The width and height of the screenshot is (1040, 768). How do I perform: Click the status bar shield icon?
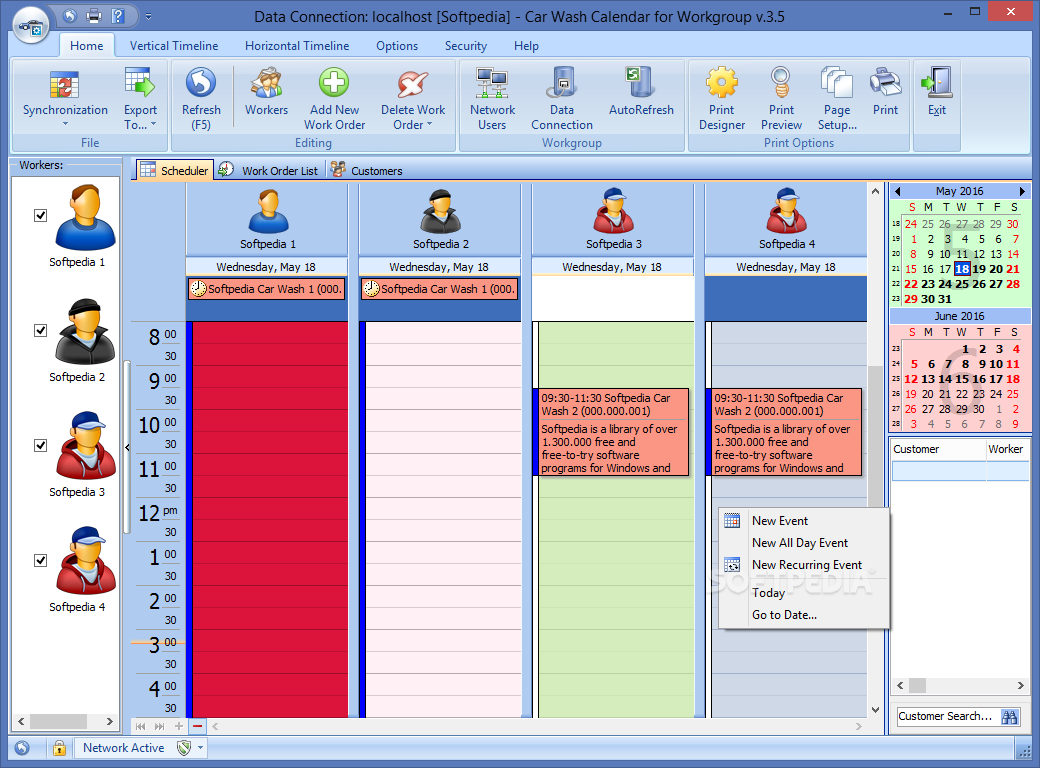click(184, 748)
